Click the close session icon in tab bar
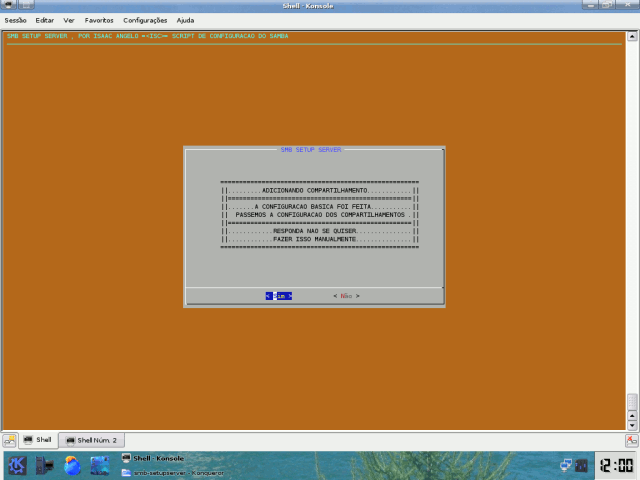 (x=631, y=439)
